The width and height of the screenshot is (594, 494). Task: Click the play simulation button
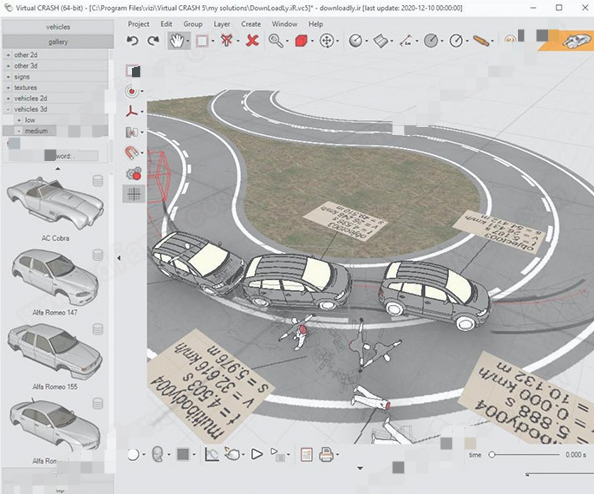[x=257, y=454]
